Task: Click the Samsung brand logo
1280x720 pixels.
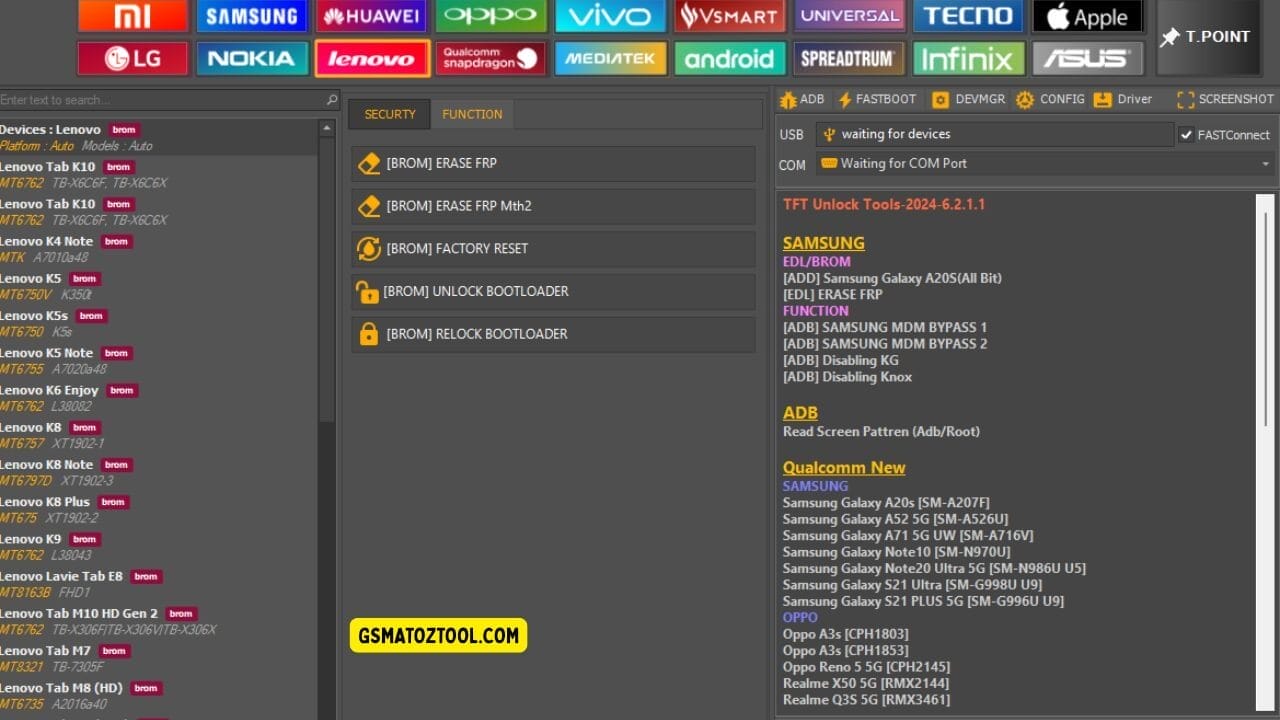Action: coord(252,16)
